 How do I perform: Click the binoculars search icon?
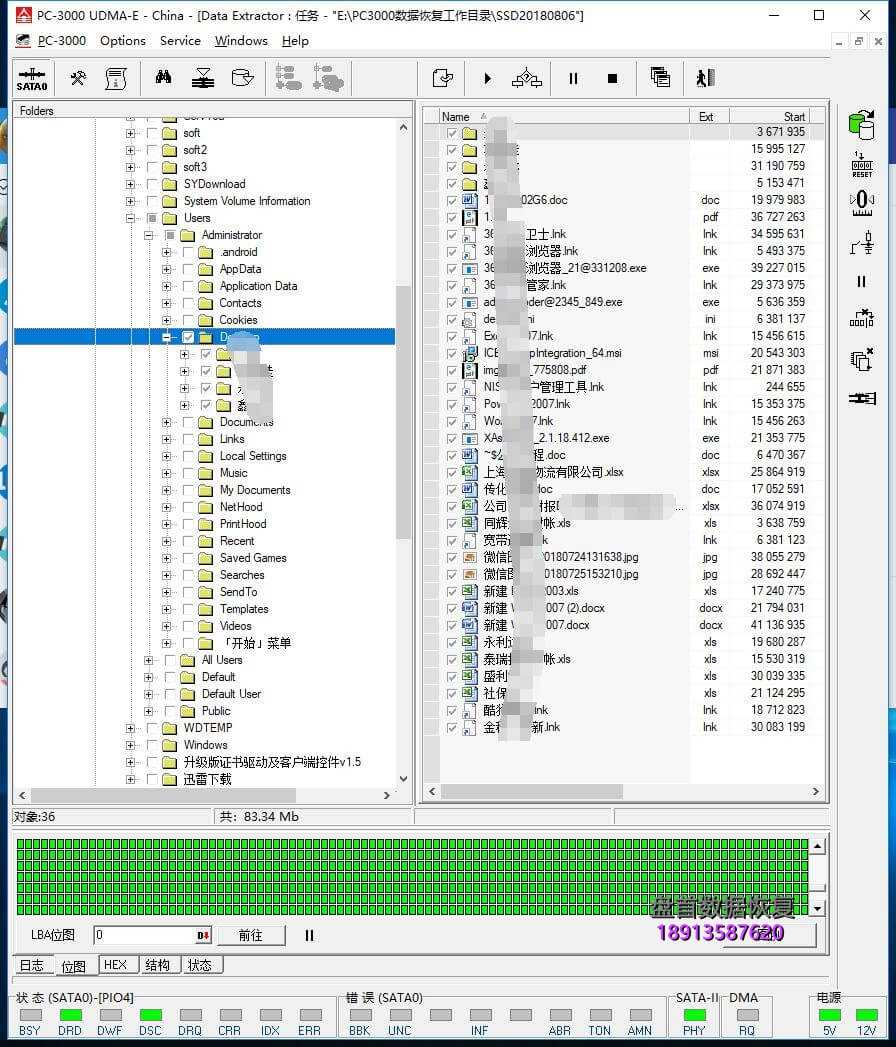click(x=163, y=78)
